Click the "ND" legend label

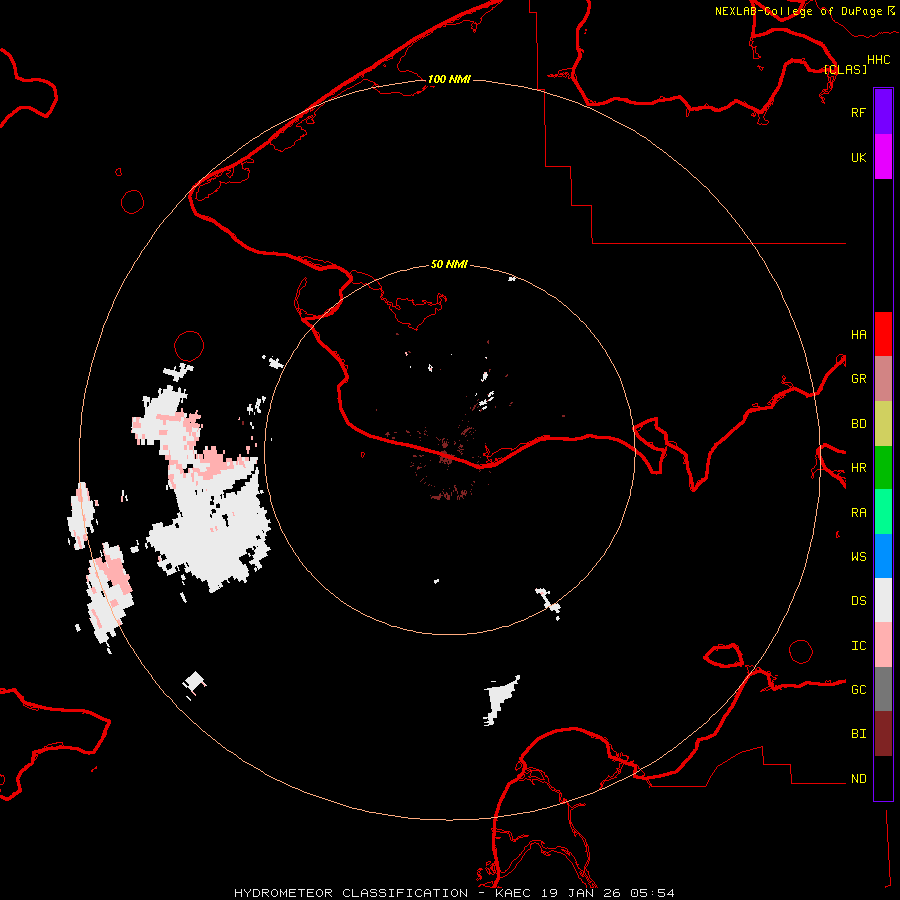[858, 779]
